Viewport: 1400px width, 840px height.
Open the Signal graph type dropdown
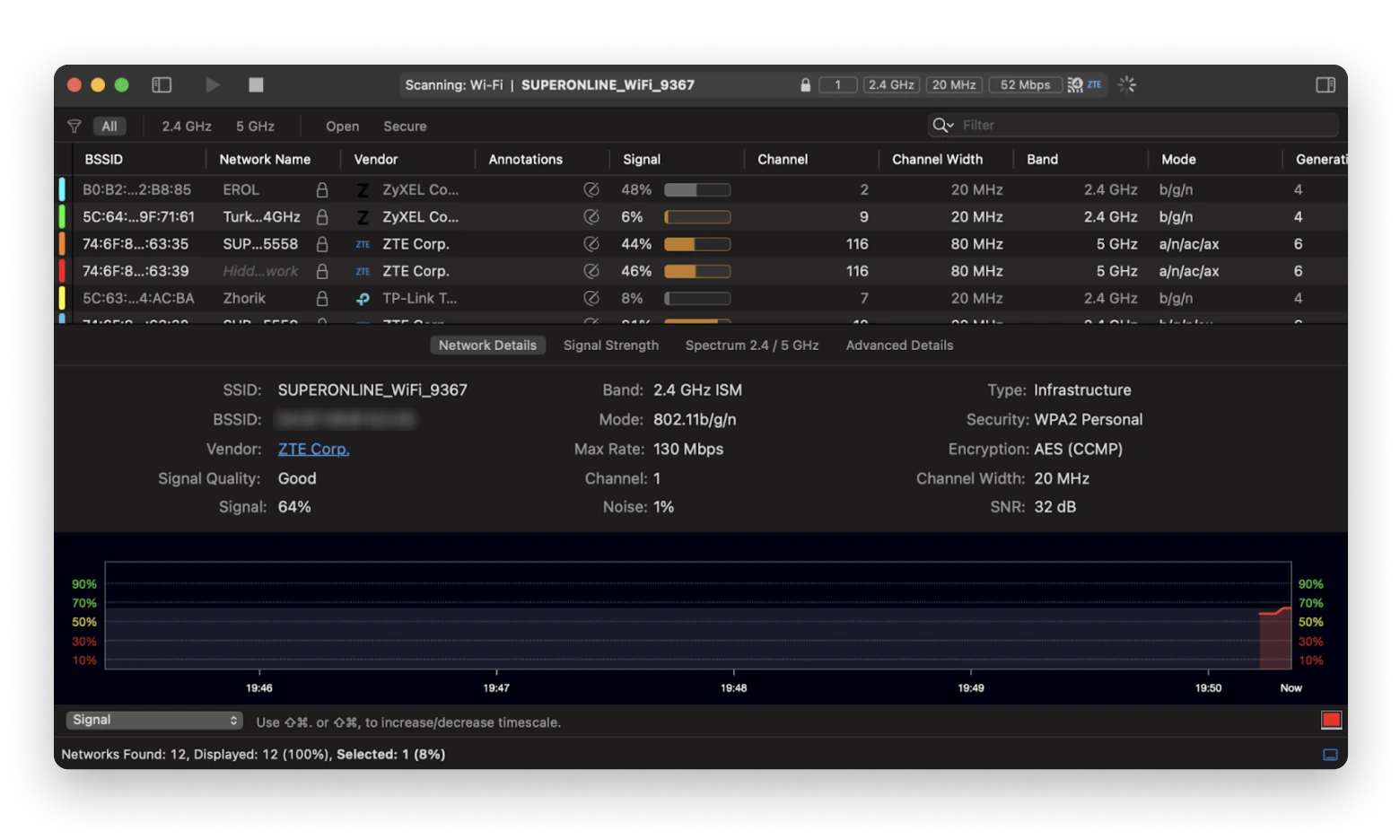[154, 720]
